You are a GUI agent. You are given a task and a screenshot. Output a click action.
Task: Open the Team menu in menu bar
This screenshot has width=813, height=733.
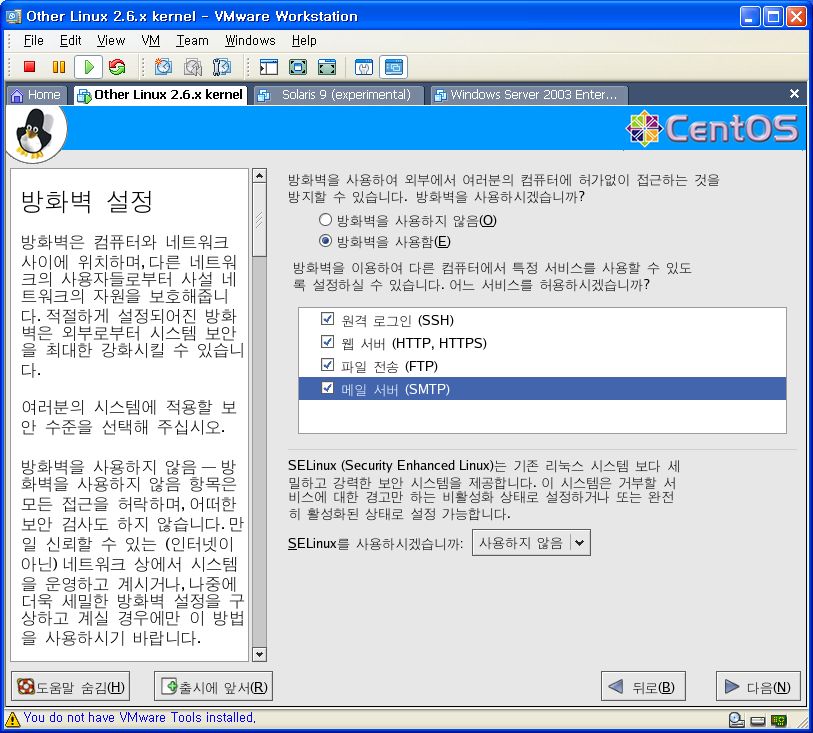pos(192,41)
